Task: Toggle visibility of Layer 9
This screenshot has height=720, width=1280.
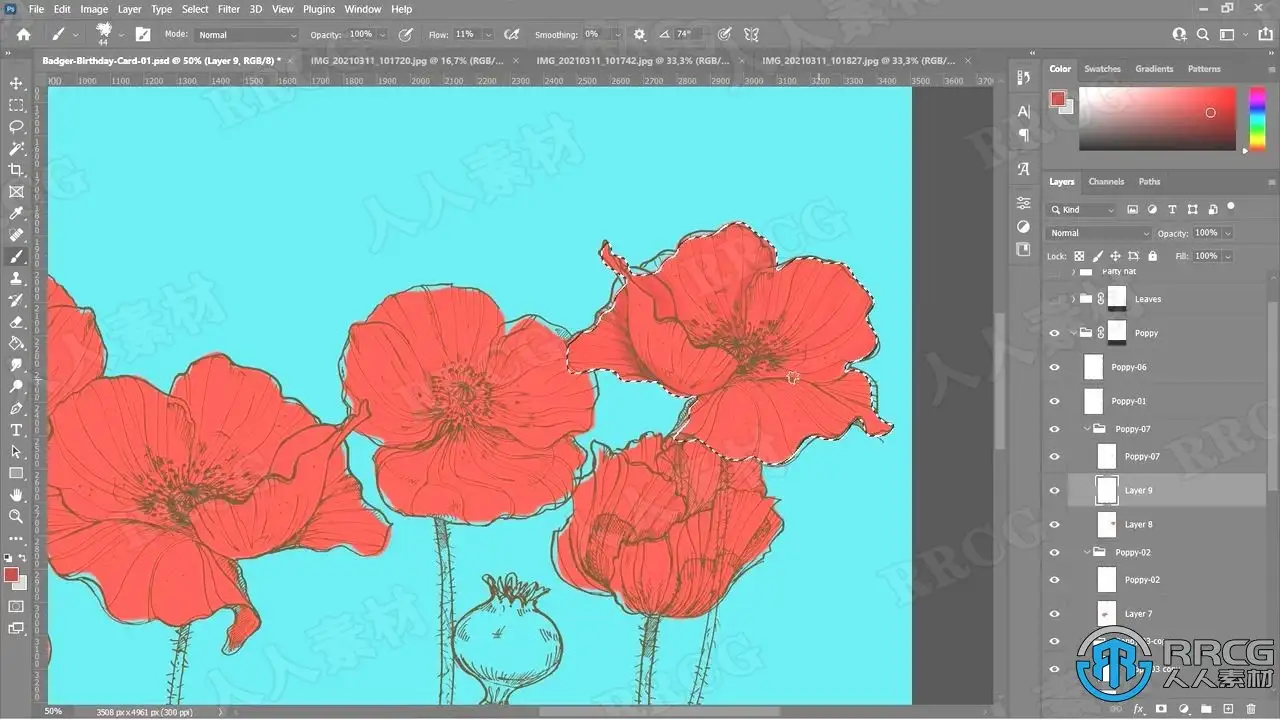Action: coord(1054,491)
